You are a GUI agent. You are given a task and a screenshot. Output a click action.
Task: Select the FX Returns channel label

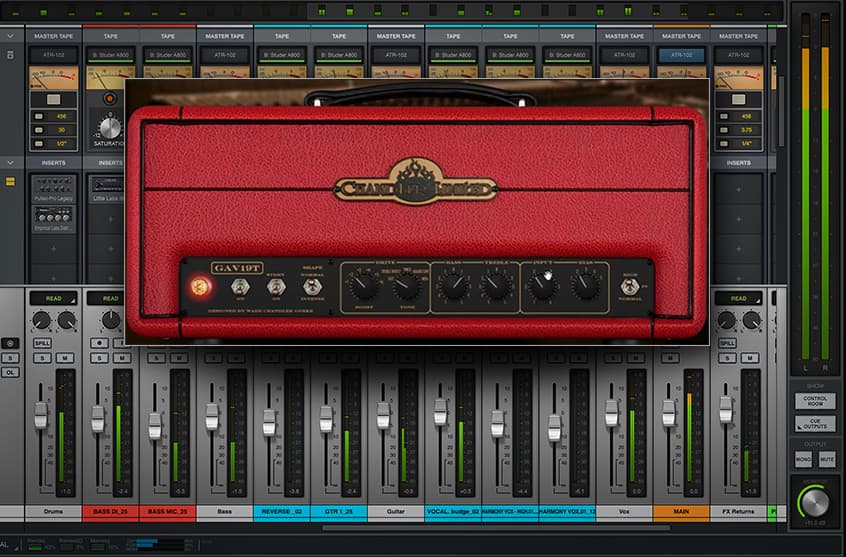click(x=738, y=512)
